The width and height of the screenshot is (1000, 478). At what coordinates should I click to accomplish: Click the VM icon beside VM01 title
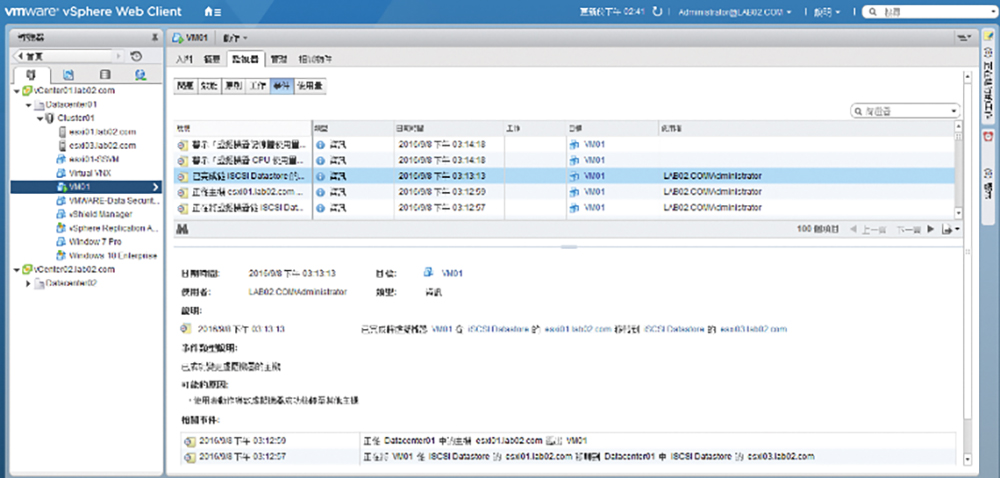176,38
